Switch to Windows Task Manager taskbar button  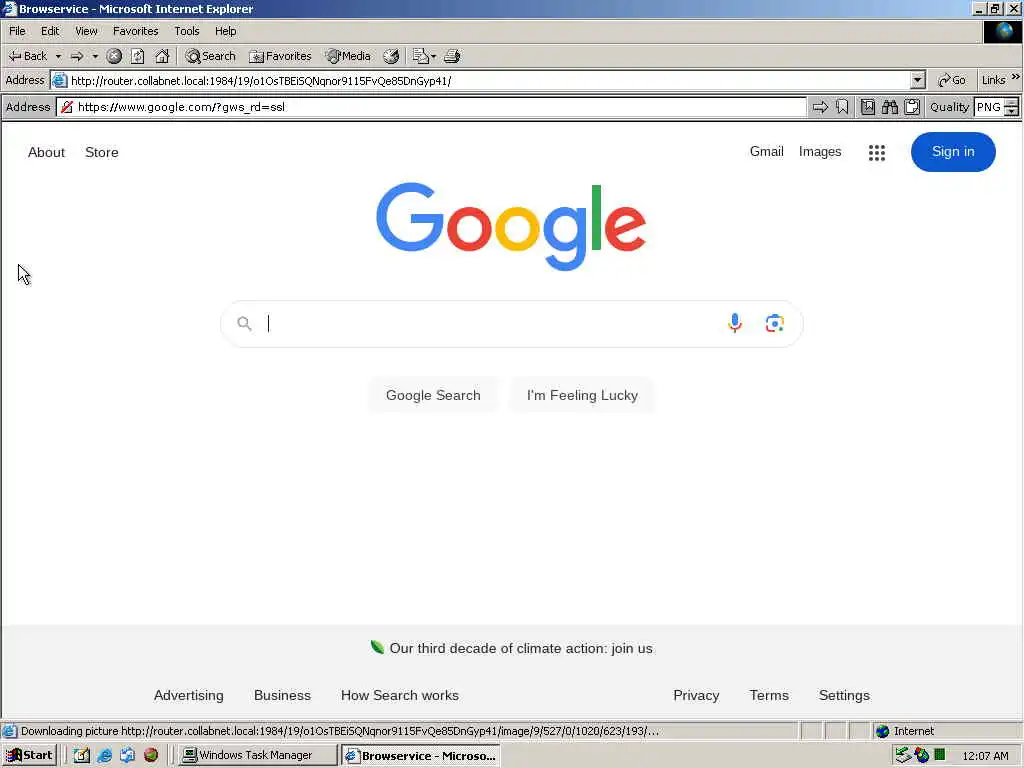click(257, 756)
